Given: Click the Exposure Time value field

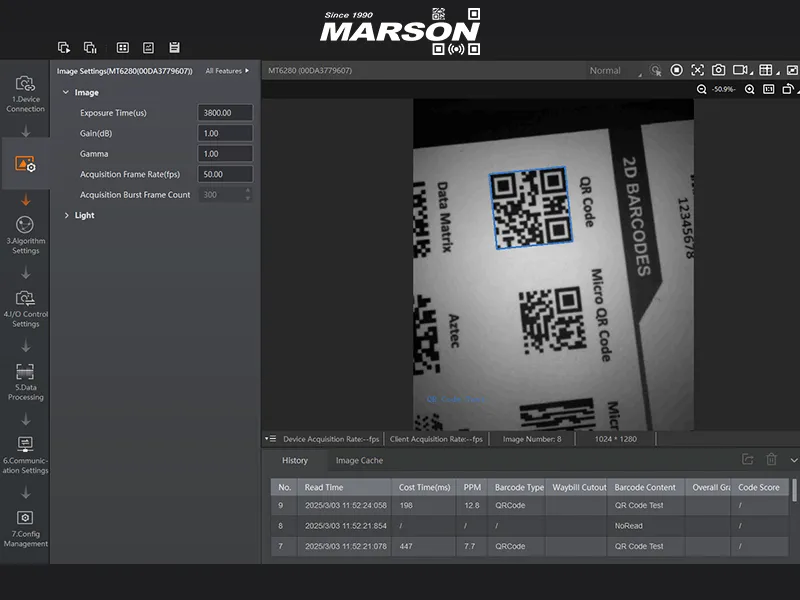Looking at the screenshot, I should [225, 113].
